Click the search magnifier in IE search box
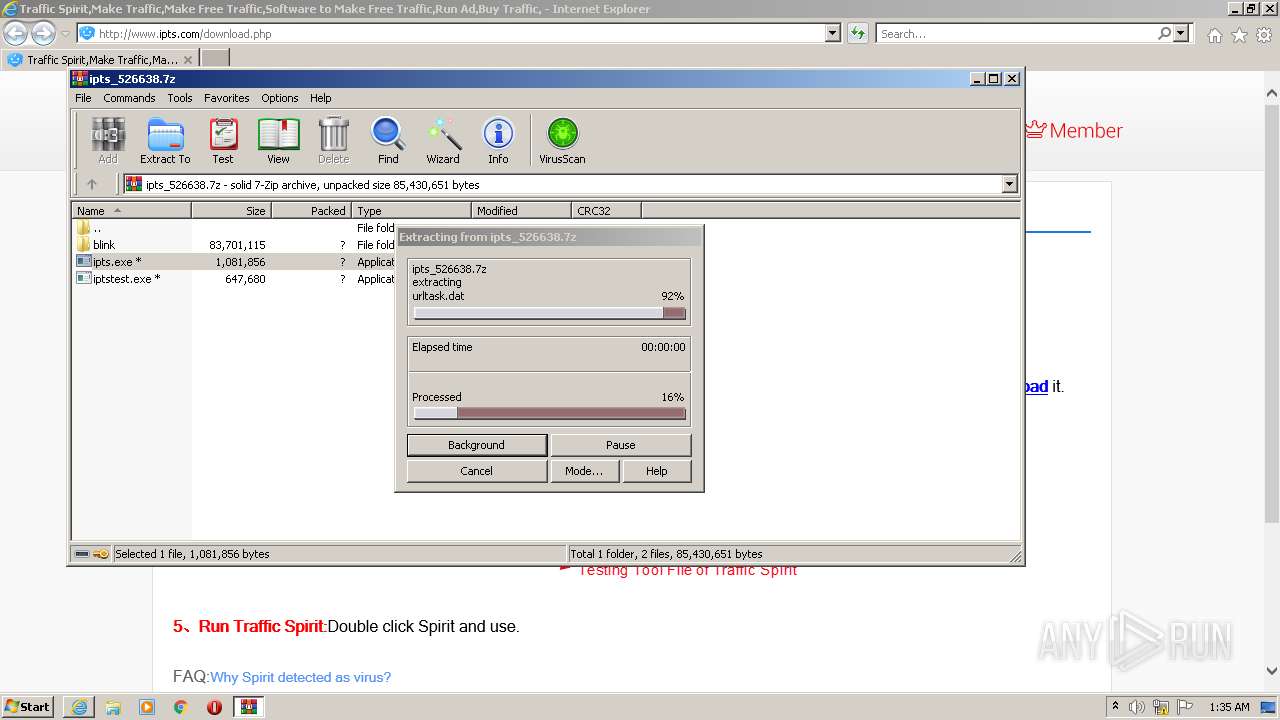Screen dimensions: 1280x720 click(x=1164, y=34)
